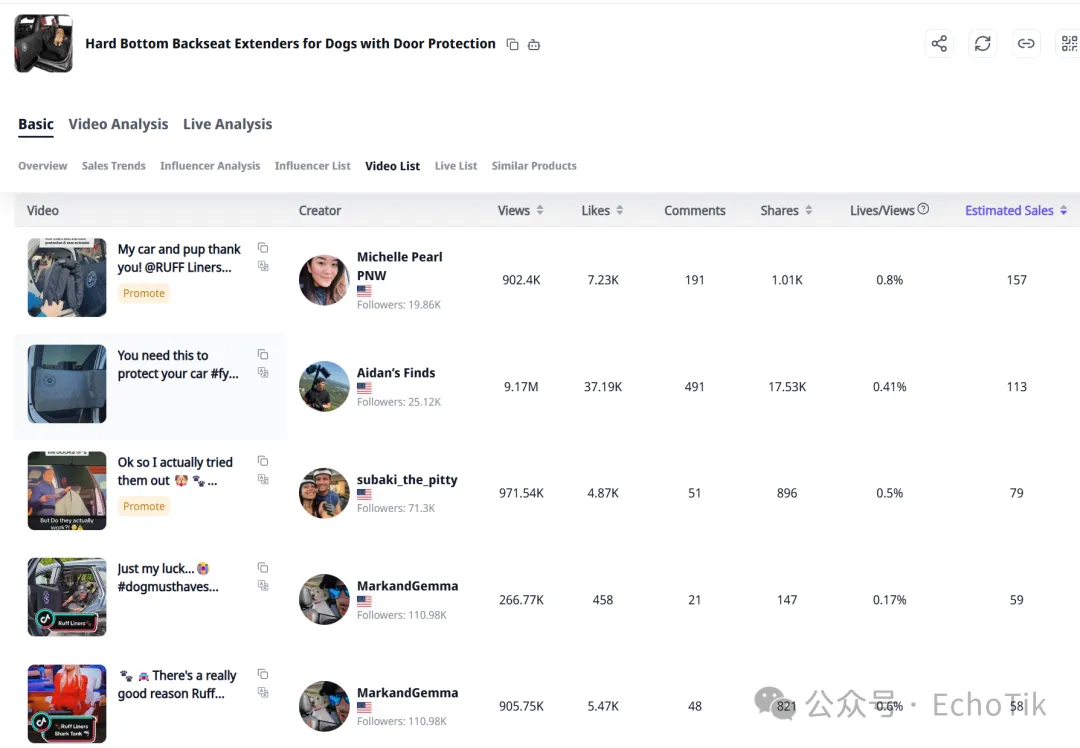Translate 'Ok so I actually tried' video title
The height and width of the screenshot is (748, 1080).
pyautogui.click(x=262, y=479)
